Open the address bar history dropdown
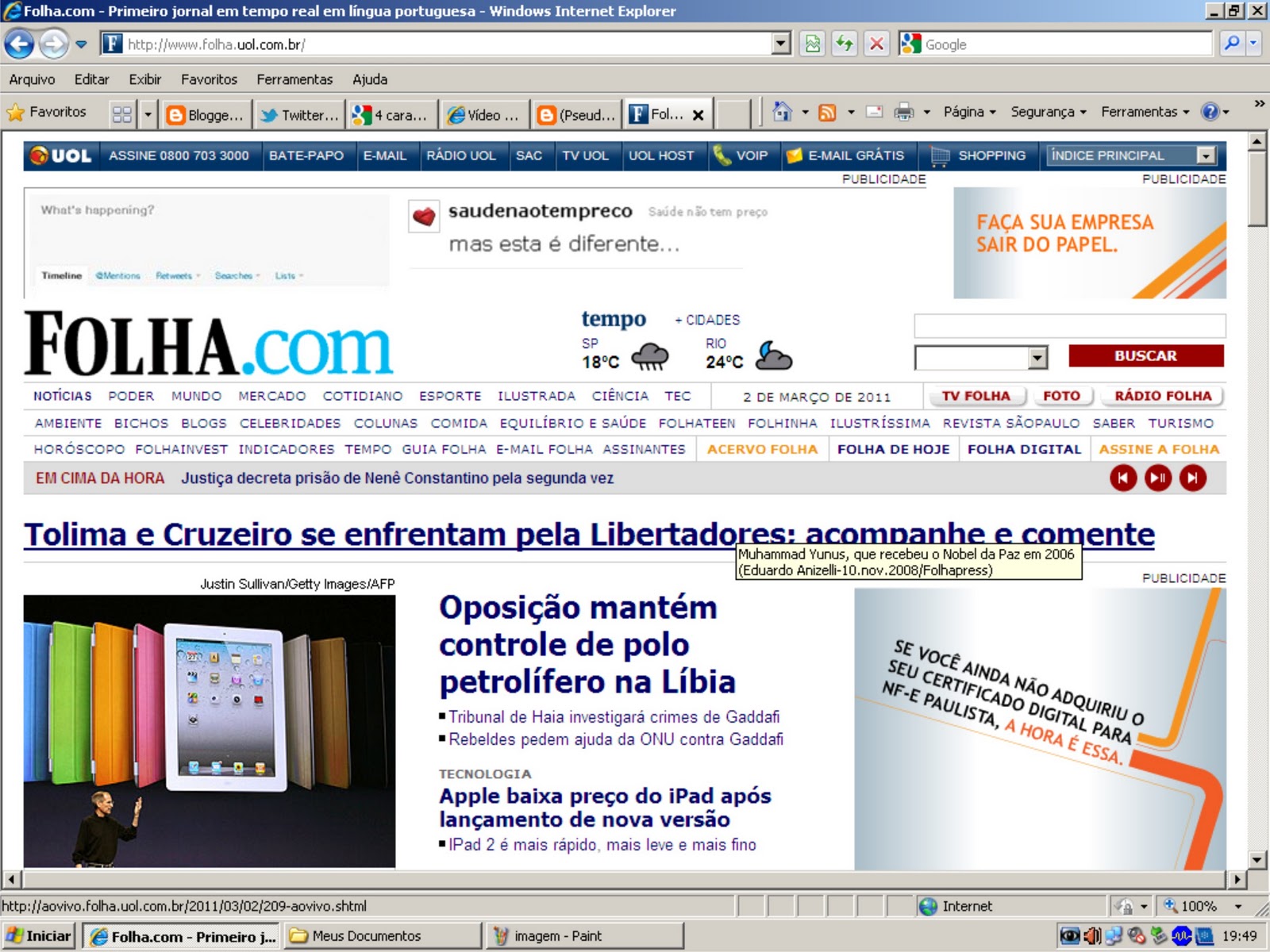This screenshot has width=1270, height=952. pyautogui.click(x=781, y=44)
